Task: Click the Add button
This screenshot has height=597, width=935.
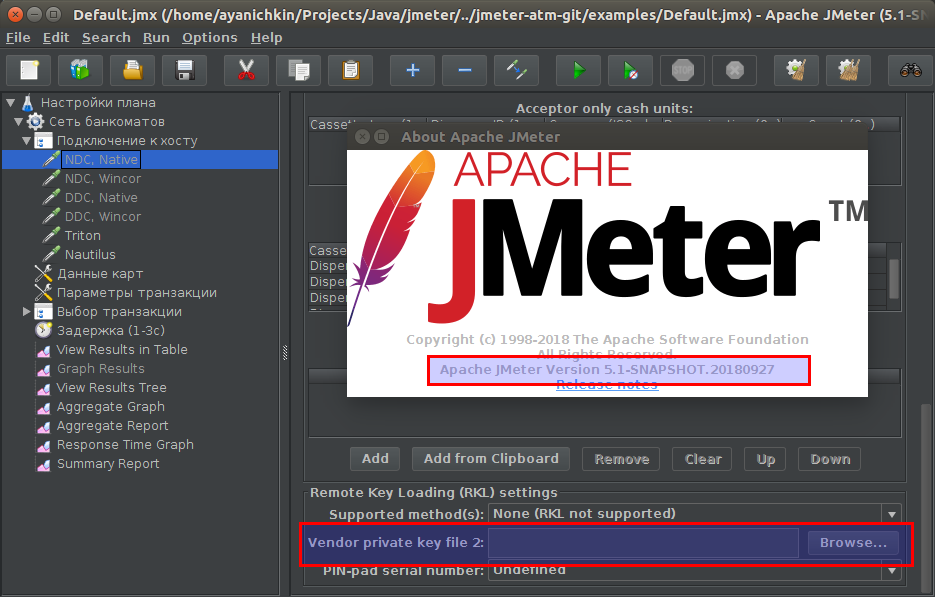Action: pyautogui.click(x=375, y=459)
